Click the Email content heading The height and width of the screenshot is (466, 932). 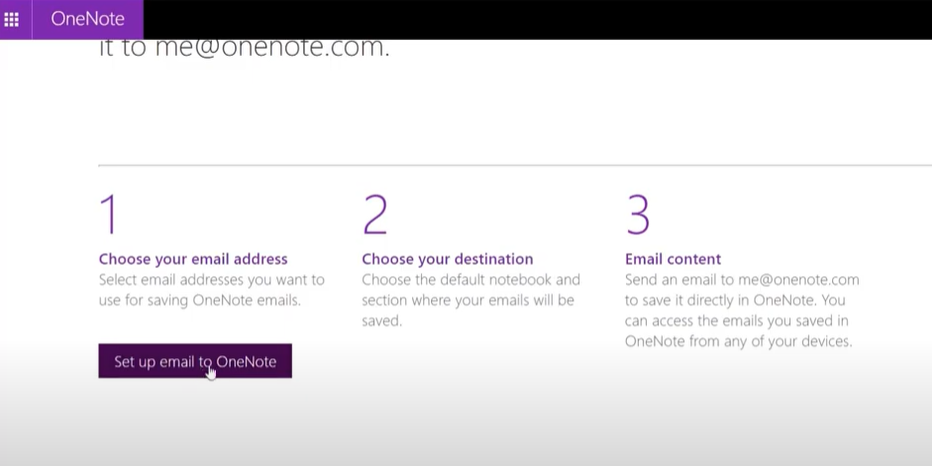[673, 259]
